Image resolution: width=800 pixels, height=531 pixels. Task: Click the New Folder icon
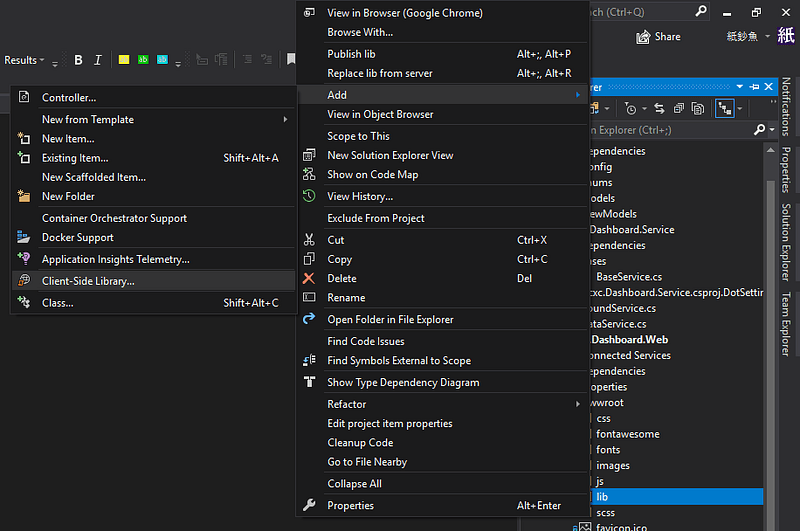[24, 196]
